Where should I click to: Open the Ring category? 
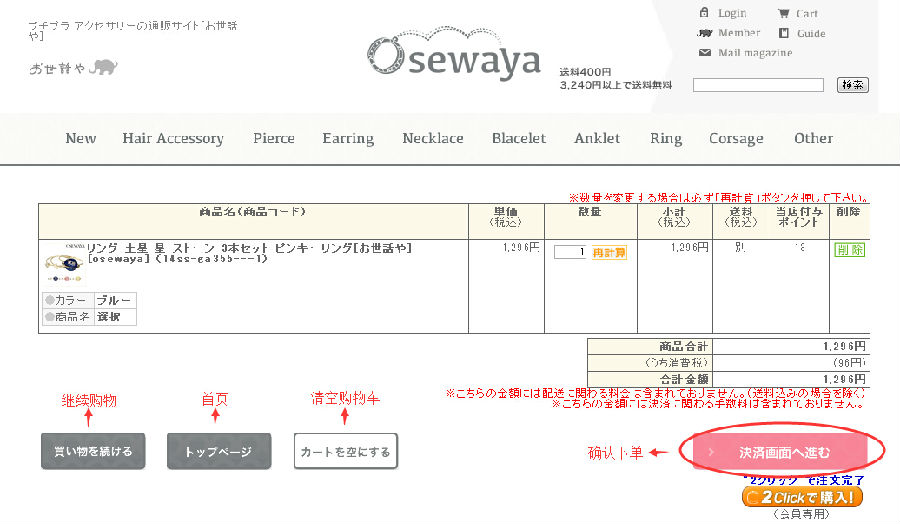[x=665, y=139]
